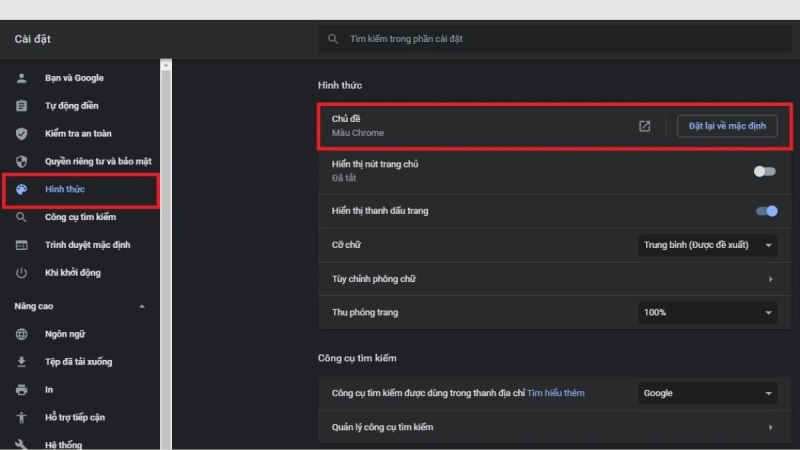Click the person icon beside Bạn và Google
The height and width of the screenshot is (450, 800).
[x=22, y=78]
